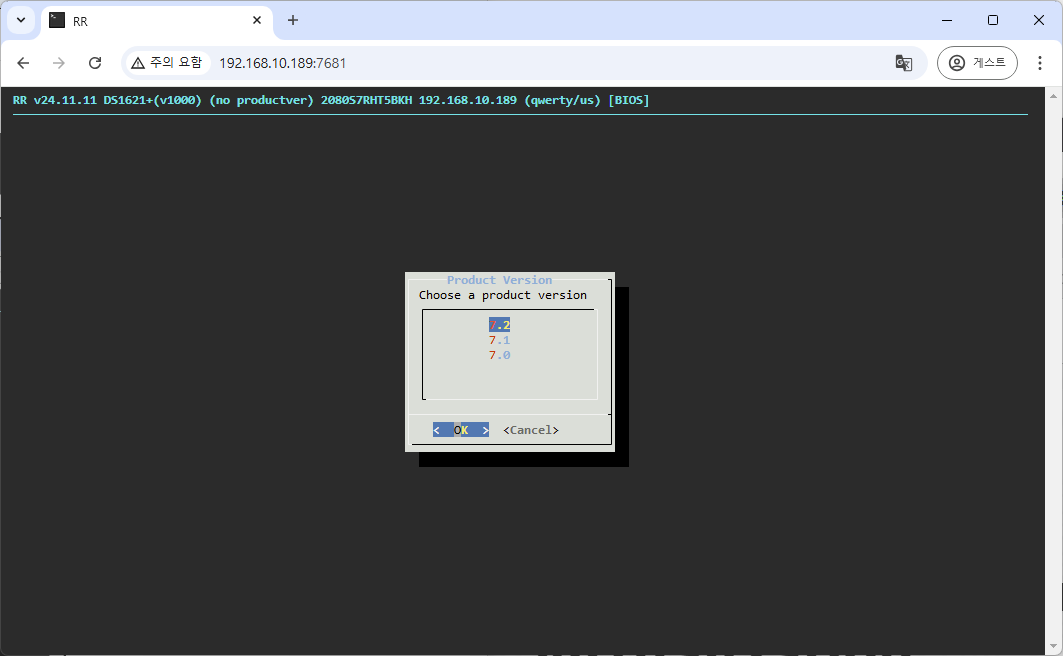Open the security warning indicator

click(167, 63)
